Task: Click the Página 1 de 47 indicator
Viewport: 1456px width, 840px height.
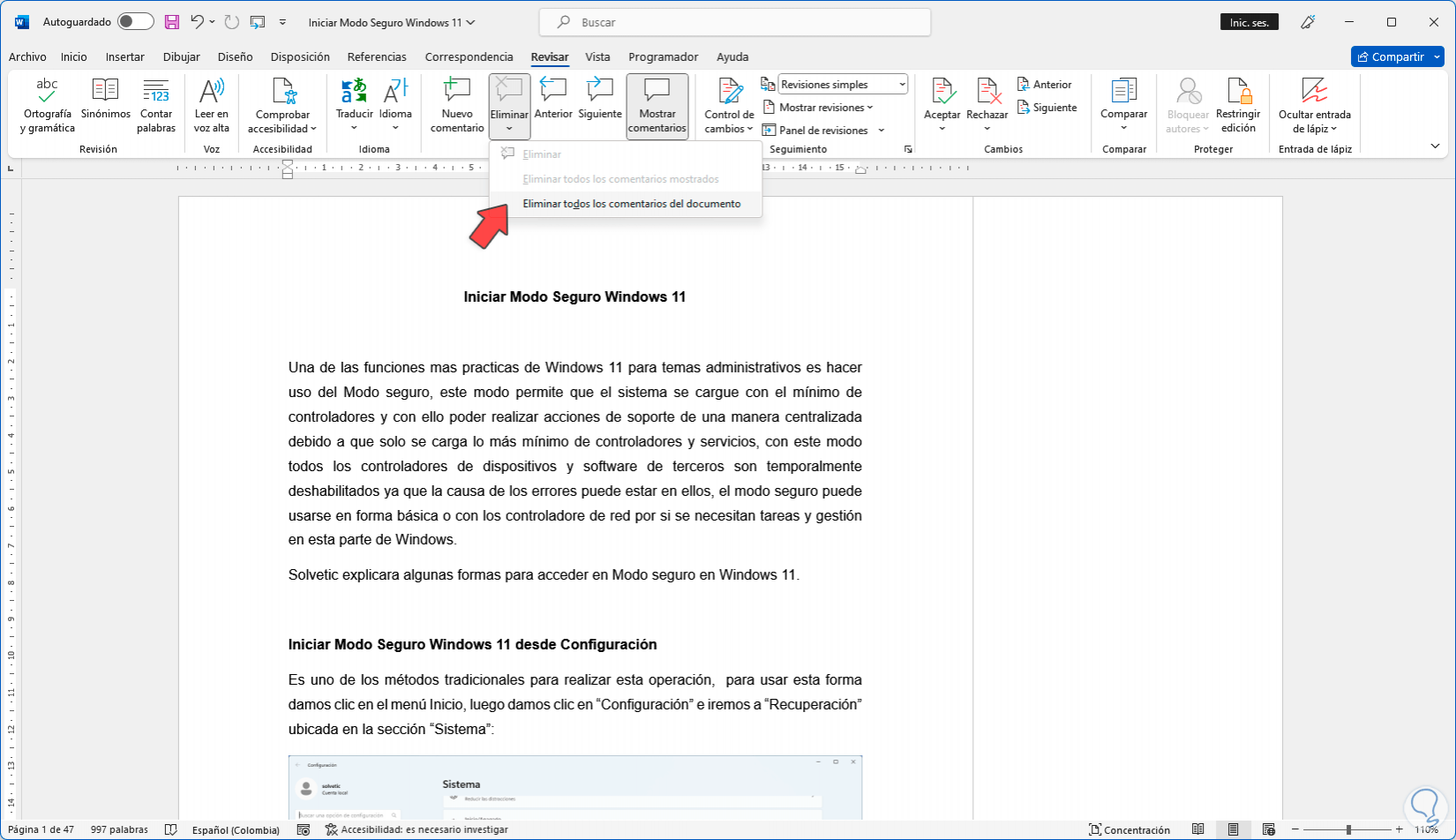Action: click(x=41, y=829)
